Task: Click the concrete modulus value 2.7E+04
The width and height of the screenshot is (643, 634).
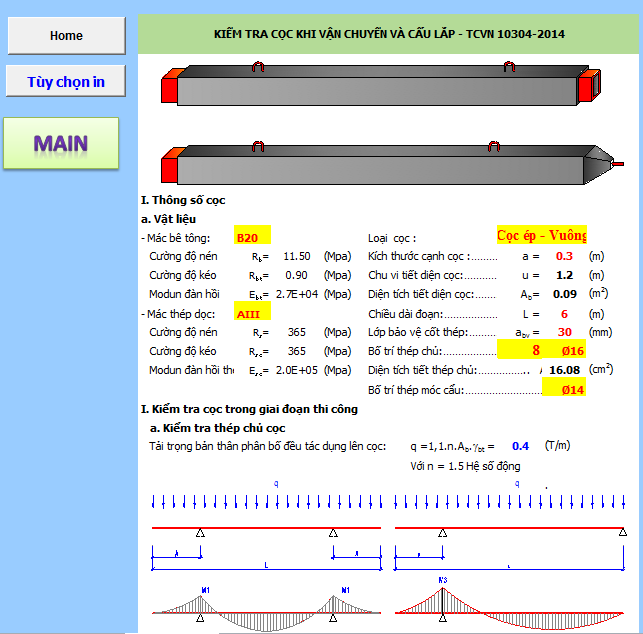Action: [296, 294]
